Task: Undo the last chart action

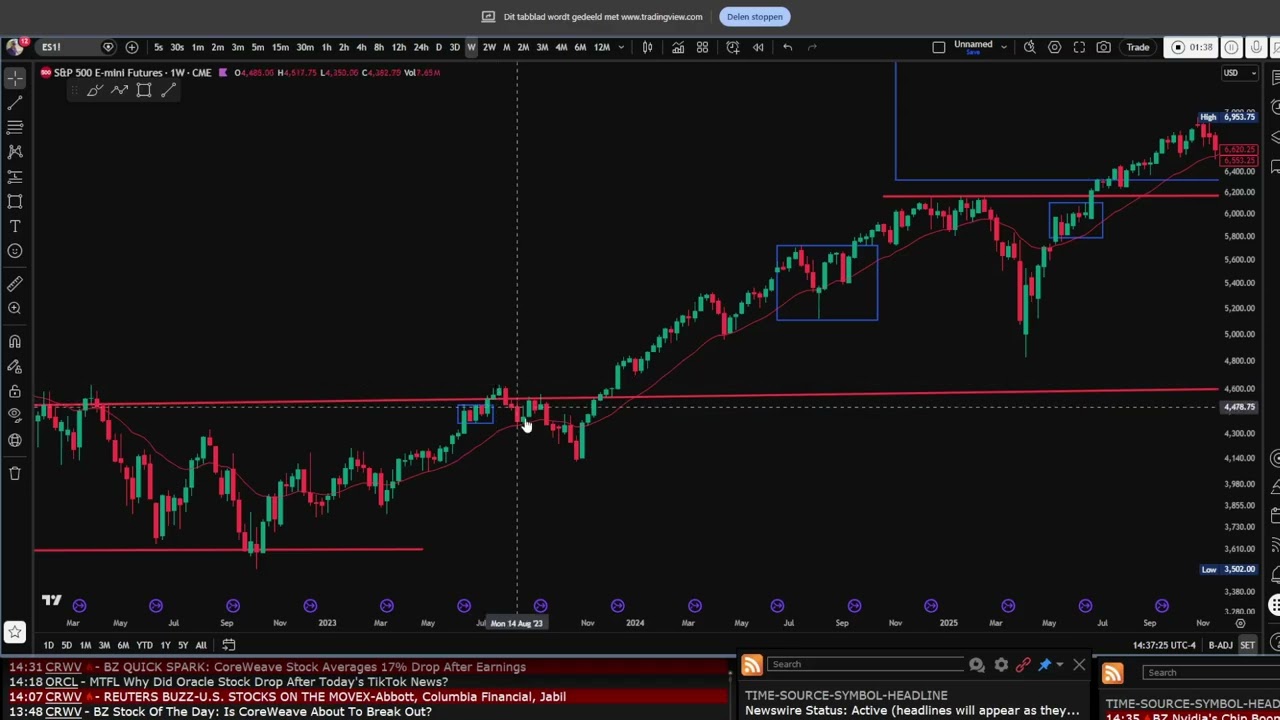Action: tap(788, 47)
